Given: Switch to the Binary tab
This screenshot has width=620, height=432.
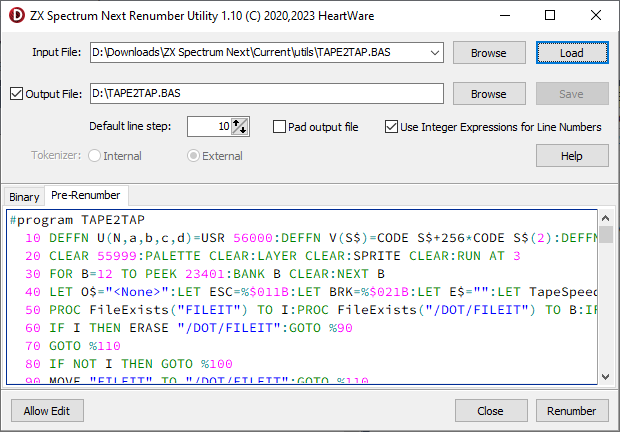Looking at the screenshot, I should tap(24, 197).
